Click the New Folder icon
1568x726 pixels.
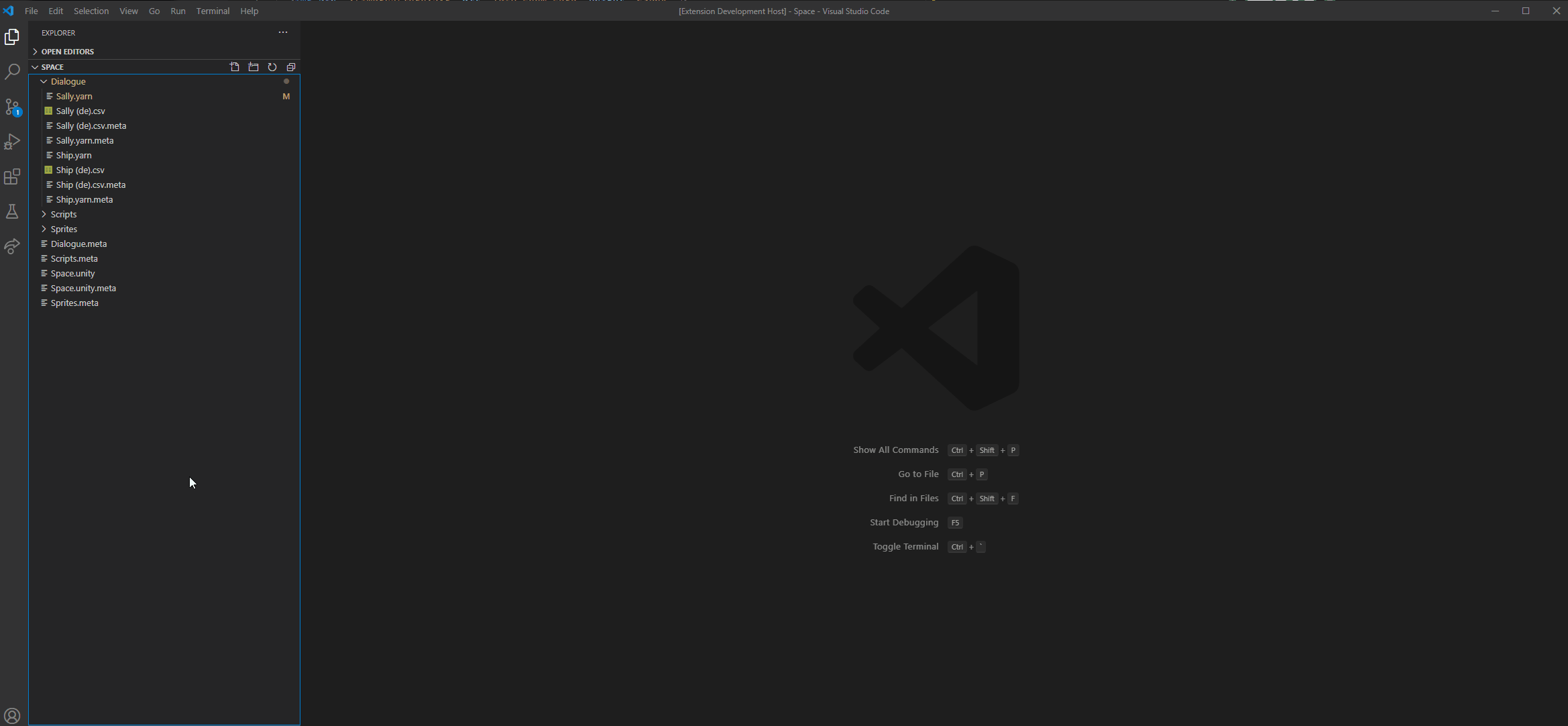(254, 67)
